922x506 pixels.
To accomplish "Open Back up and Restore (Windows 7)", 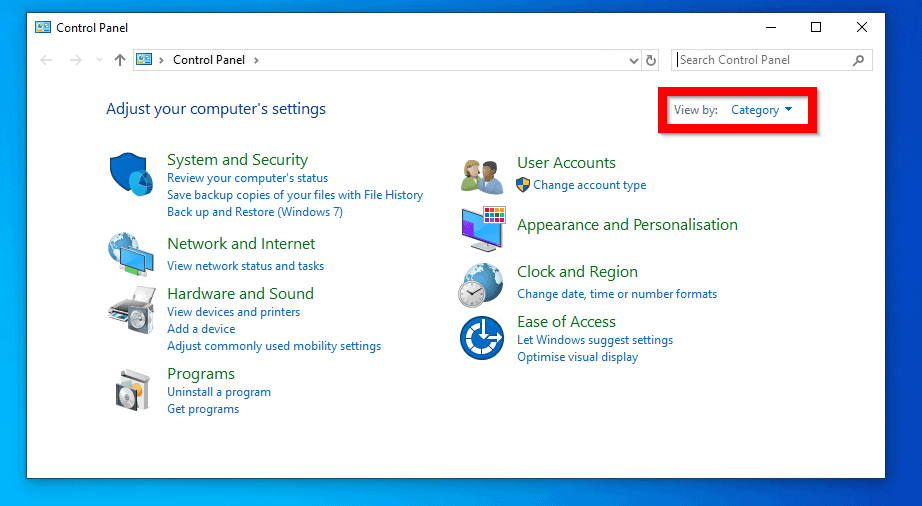I will (x=255, y=212).
